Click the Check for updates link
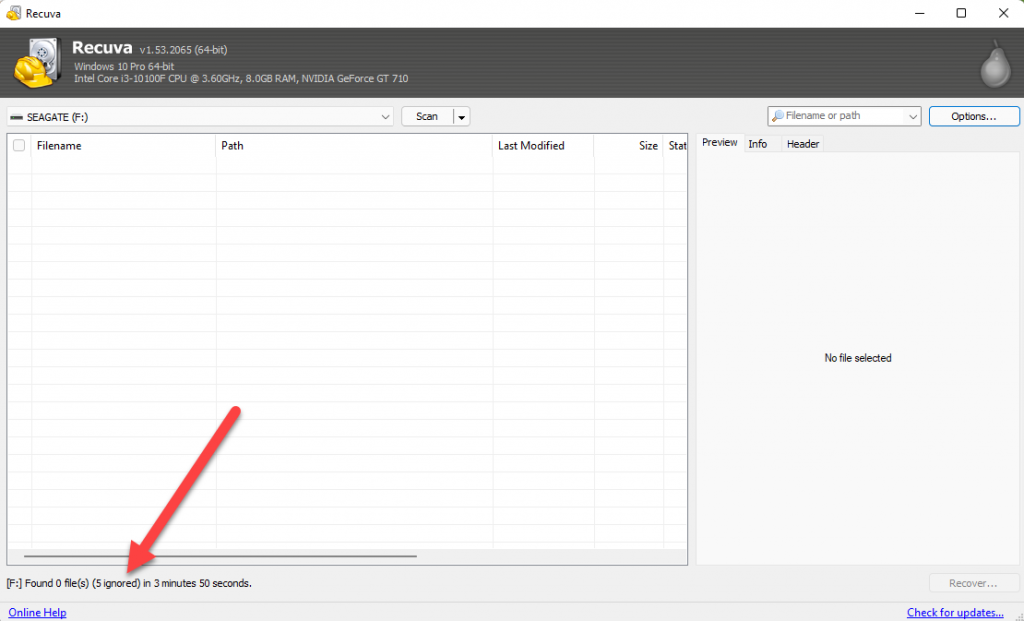Image resolution: width=1024 pixels, height=621 pixels. 954,612
